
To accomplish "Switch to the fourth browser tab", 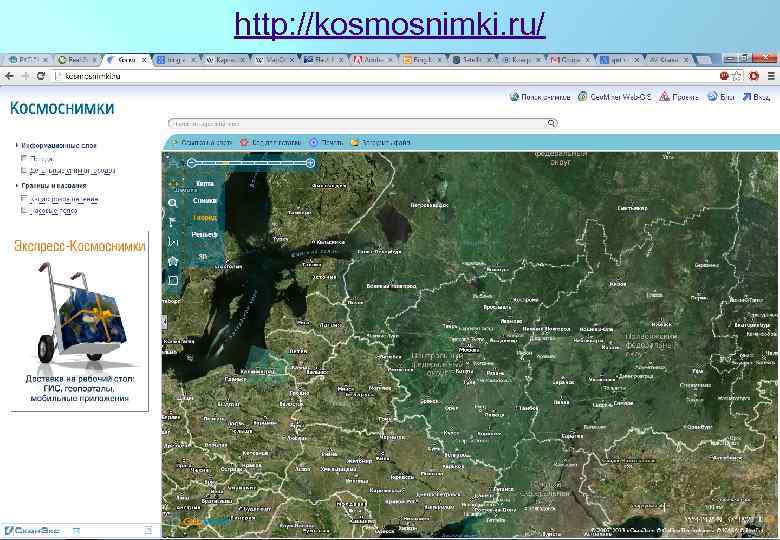I will pyautogui.click(x=175, y=60).
